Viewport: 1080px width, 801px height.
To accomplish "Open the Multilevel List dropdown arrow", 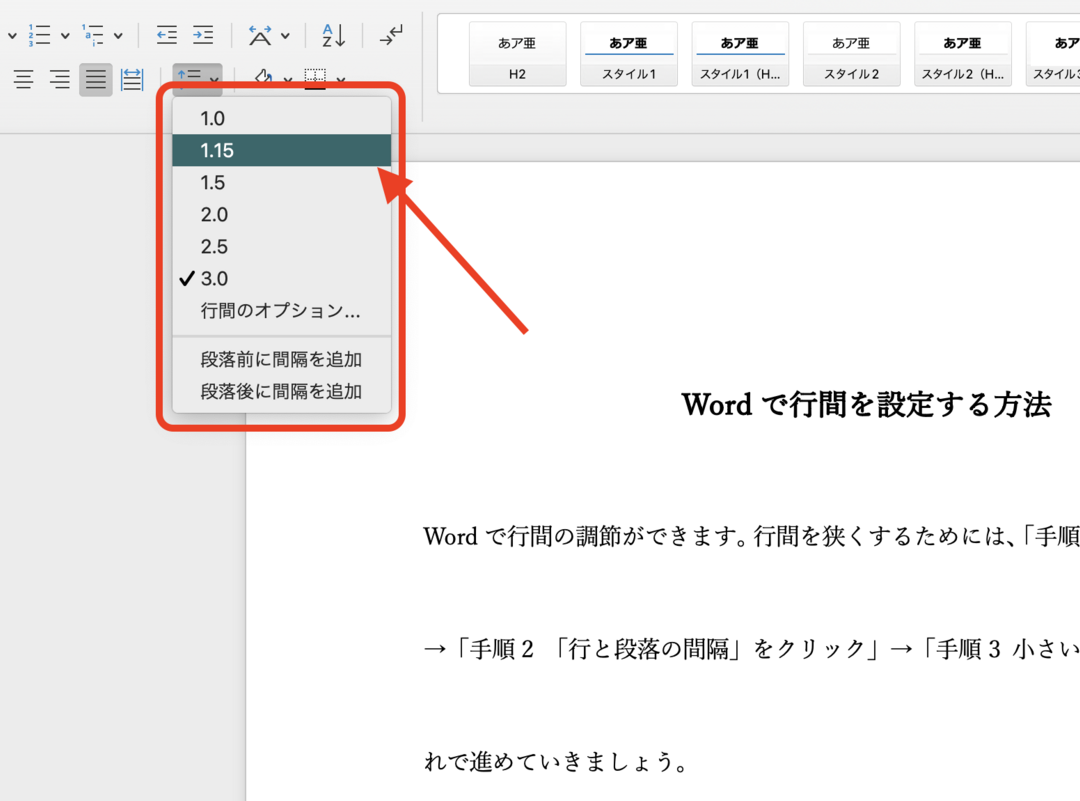I will (x=118, y=34).
